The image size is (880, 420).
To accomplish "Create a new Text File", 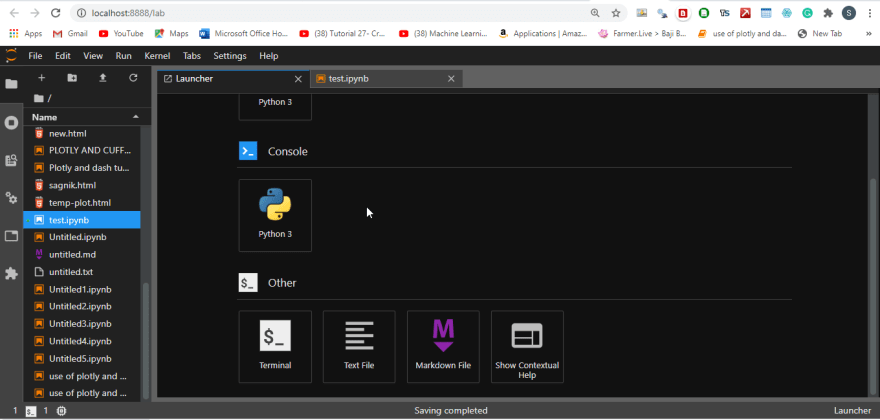I will tap(359, 346).
